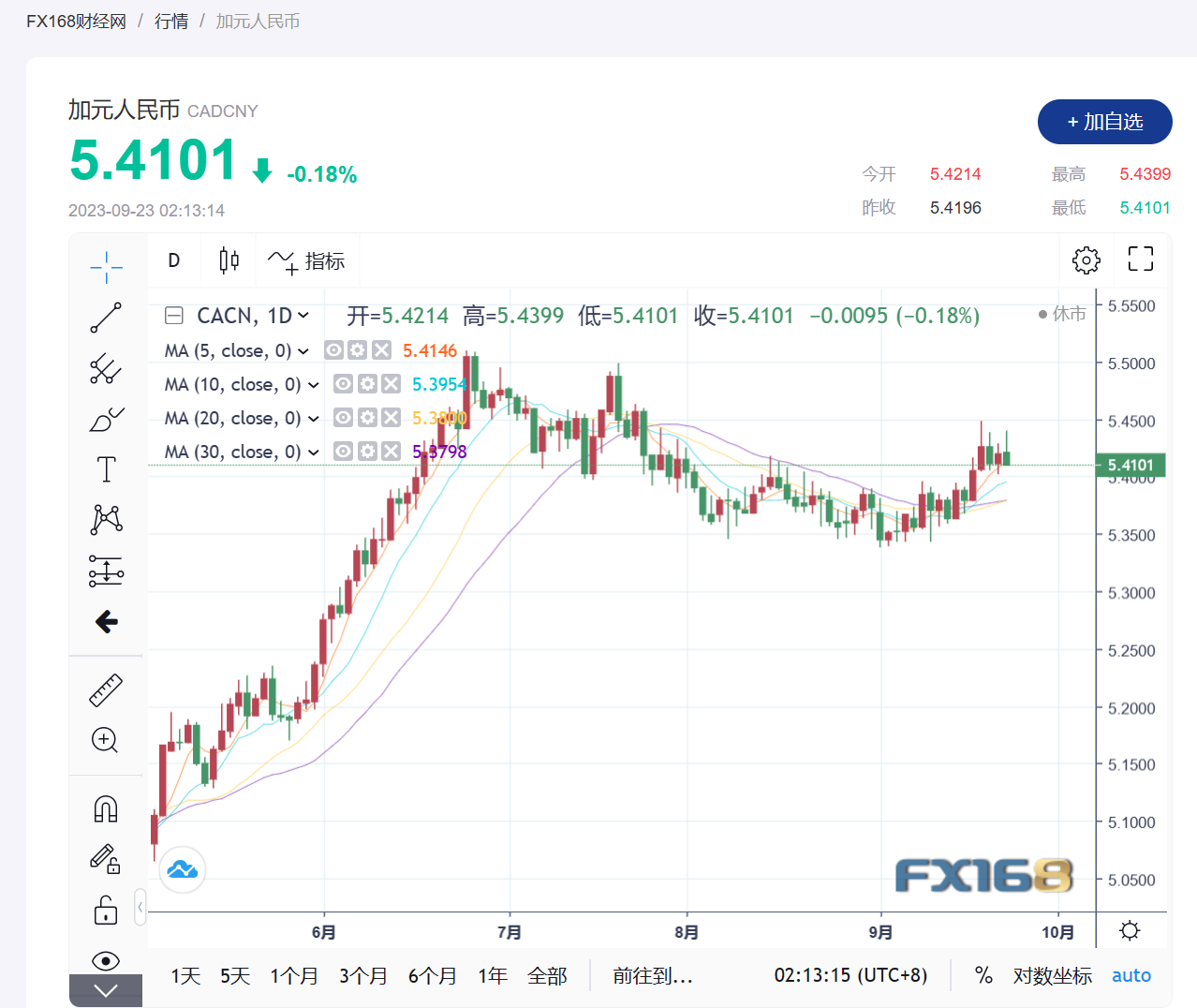This screenshot has height=1008, width=1197.
Task: Toggle visibility of all drawings
Action: coord(106,960)
